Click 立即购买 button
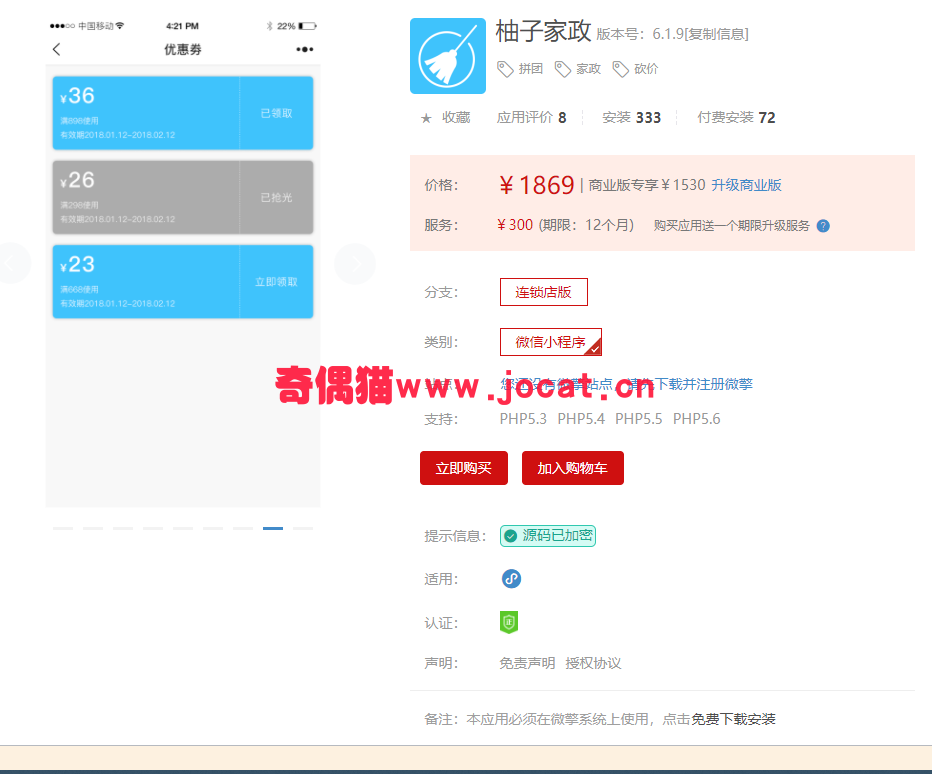The height and width of the screenshot is (774, 932). tap(464, 468)
